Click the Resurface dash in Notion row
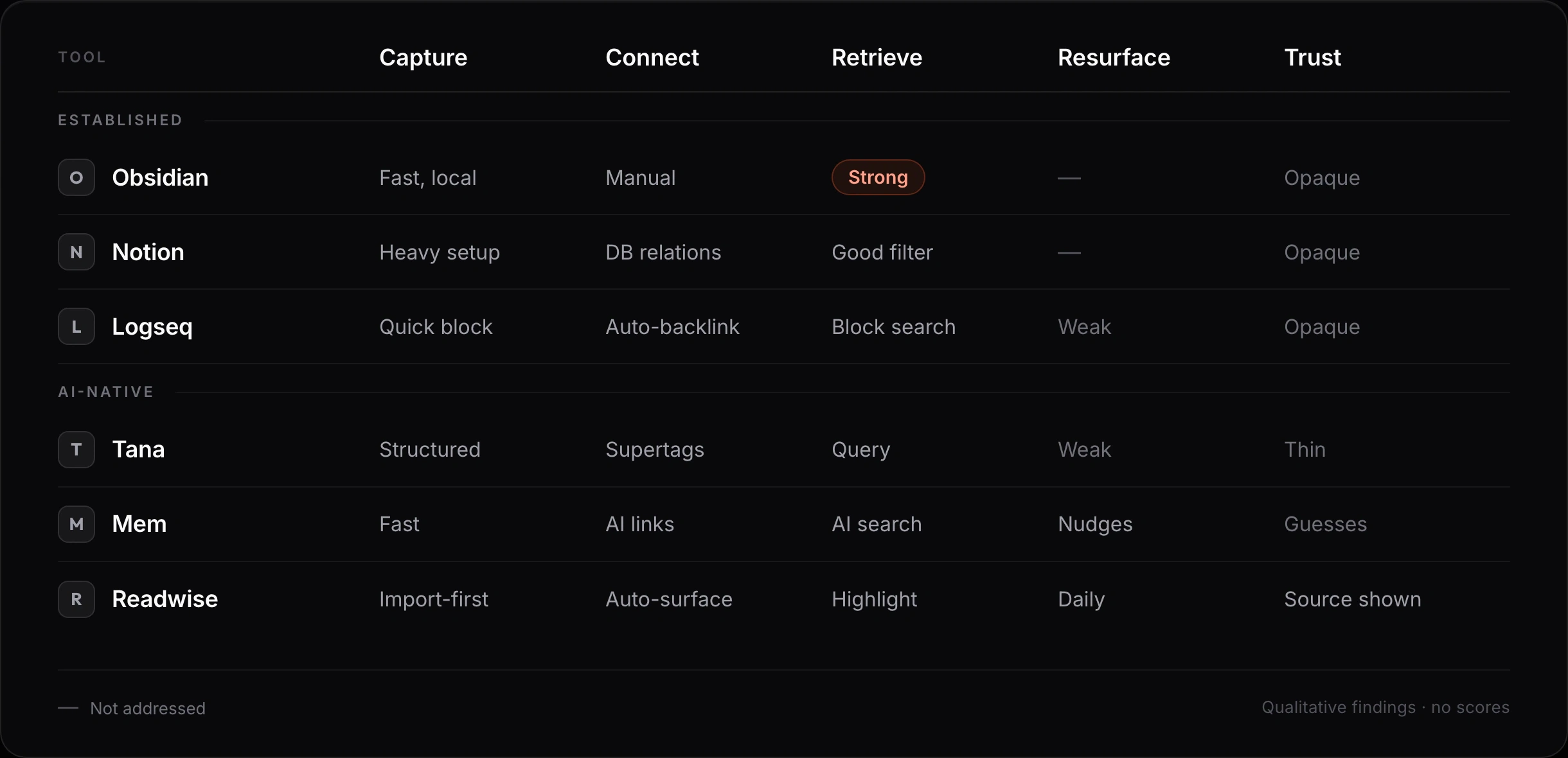The image size is (1568, 758). [1069, 252]
